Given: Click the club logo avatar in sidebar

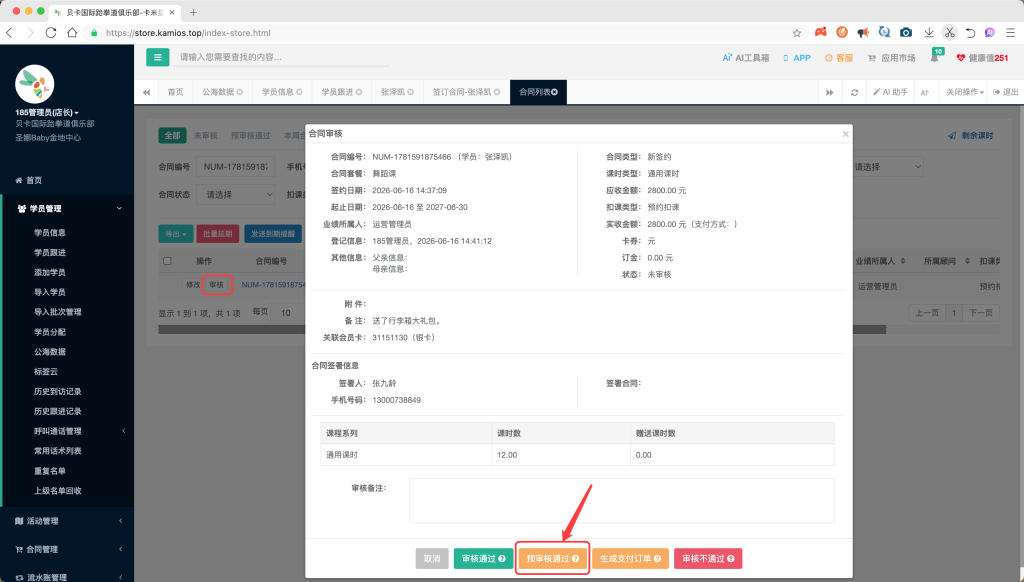Looking at the screenshot, I should (x=35, y=84).
